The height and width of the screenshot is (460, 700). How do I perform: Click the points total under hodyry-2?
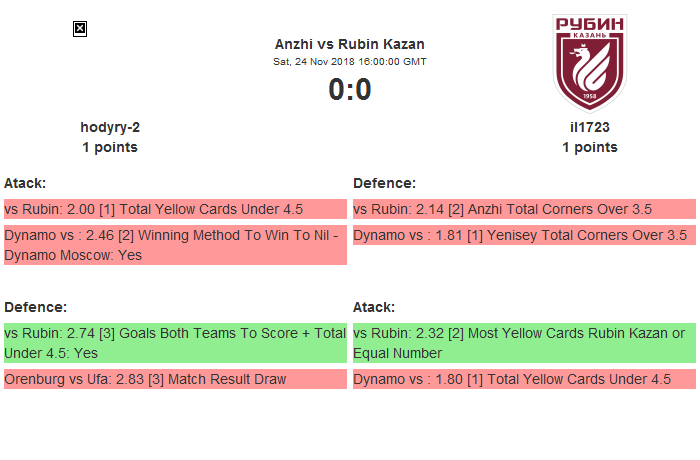pos(110,147)
